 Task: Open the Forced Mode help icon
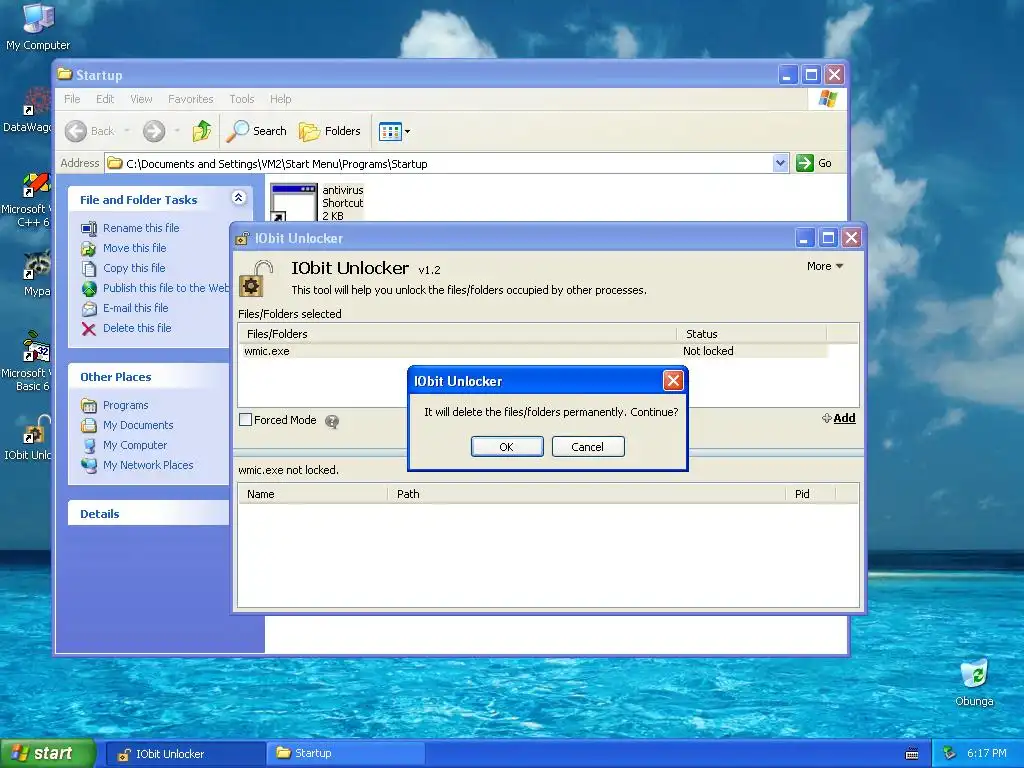[x=332, y=421]
